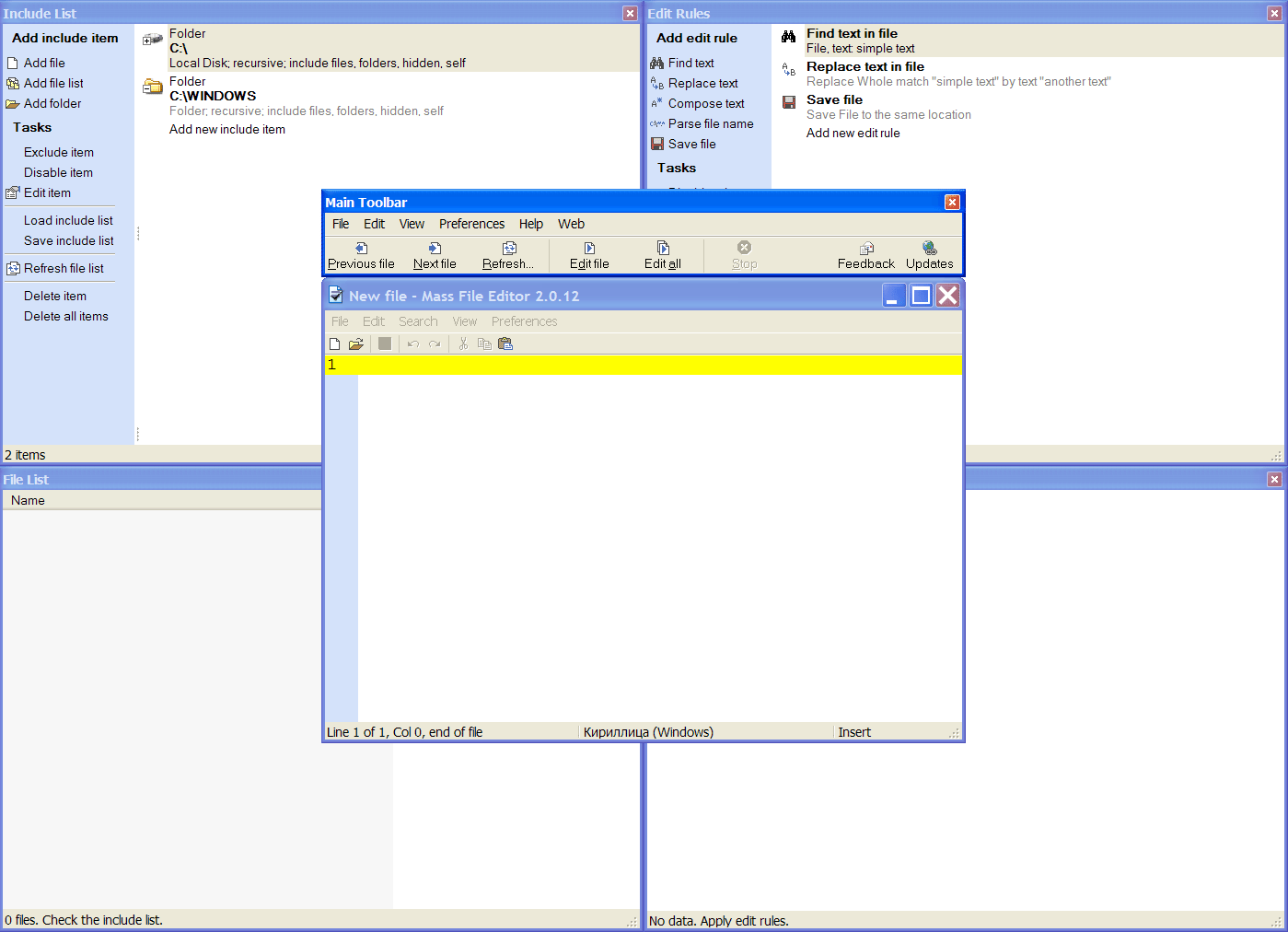Click the New document icon in editor toolbar

pyautogui.click(x=335, y=344)
